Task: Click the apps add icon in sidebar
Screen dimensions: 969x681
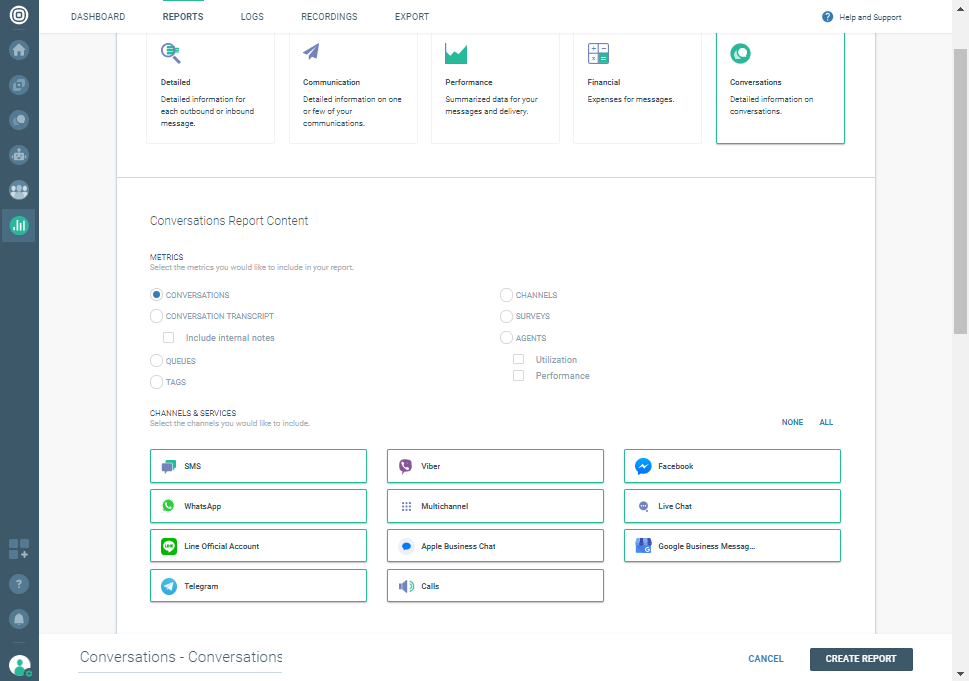Action: (19, 548)
